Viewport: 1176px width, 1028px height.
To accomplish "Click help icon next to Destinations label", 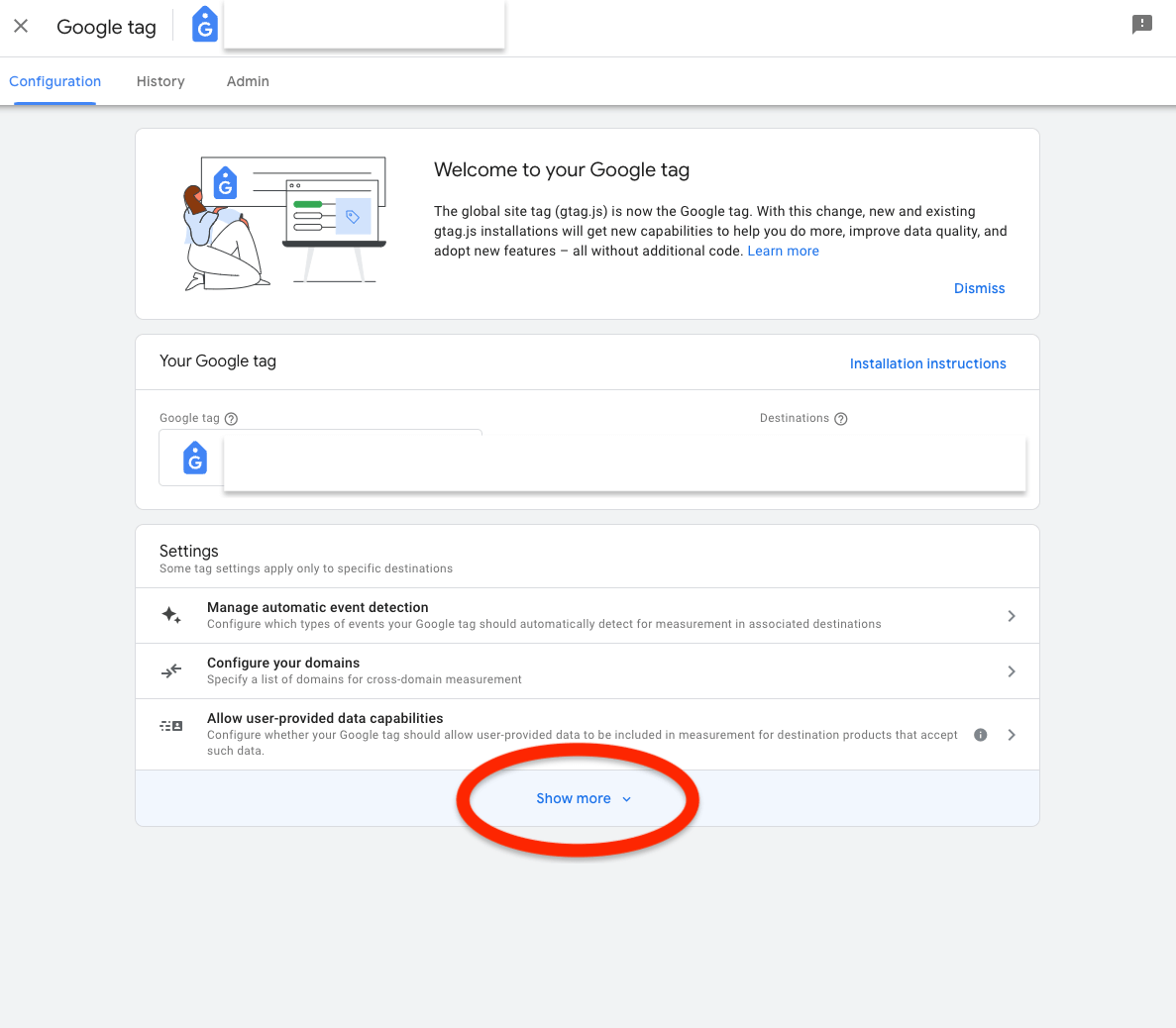I will 841,418.
